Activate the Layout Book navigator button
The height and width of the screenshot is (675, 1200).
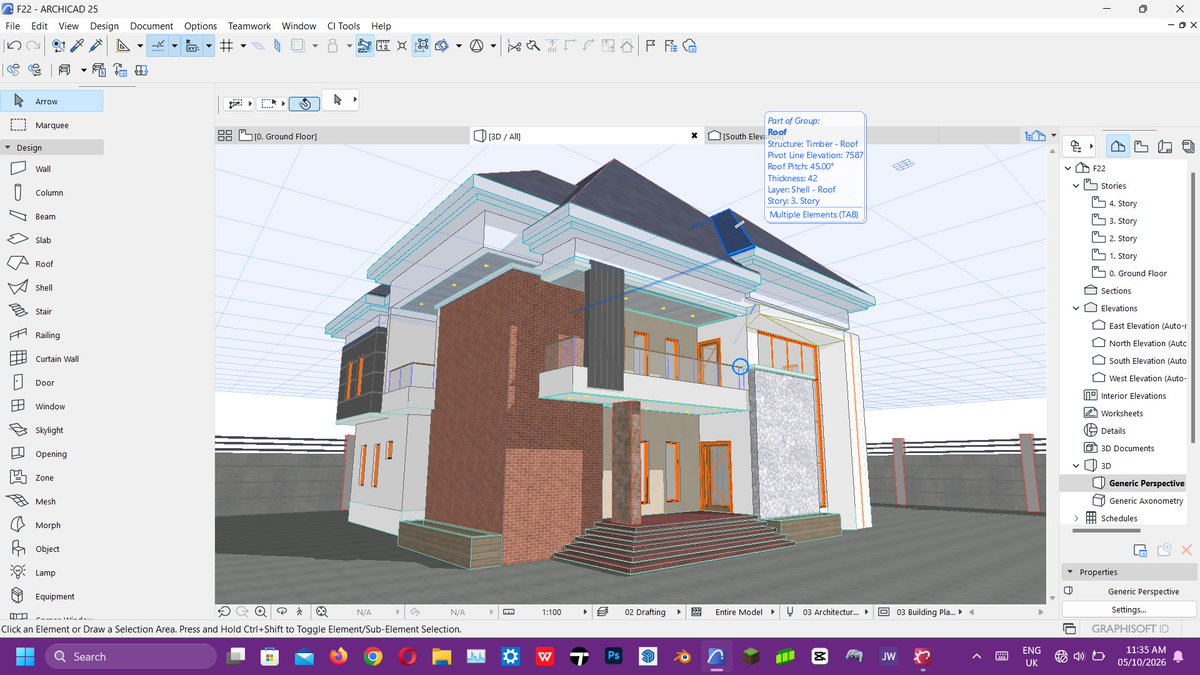(1164, 147)
